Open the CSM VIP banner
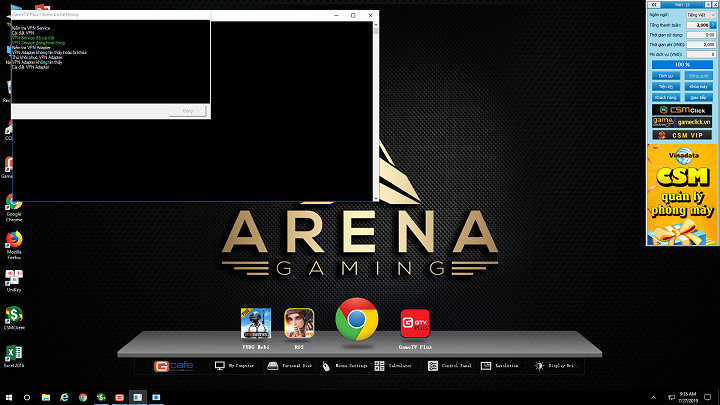This screenshot has width=720, height=405. 682,135
